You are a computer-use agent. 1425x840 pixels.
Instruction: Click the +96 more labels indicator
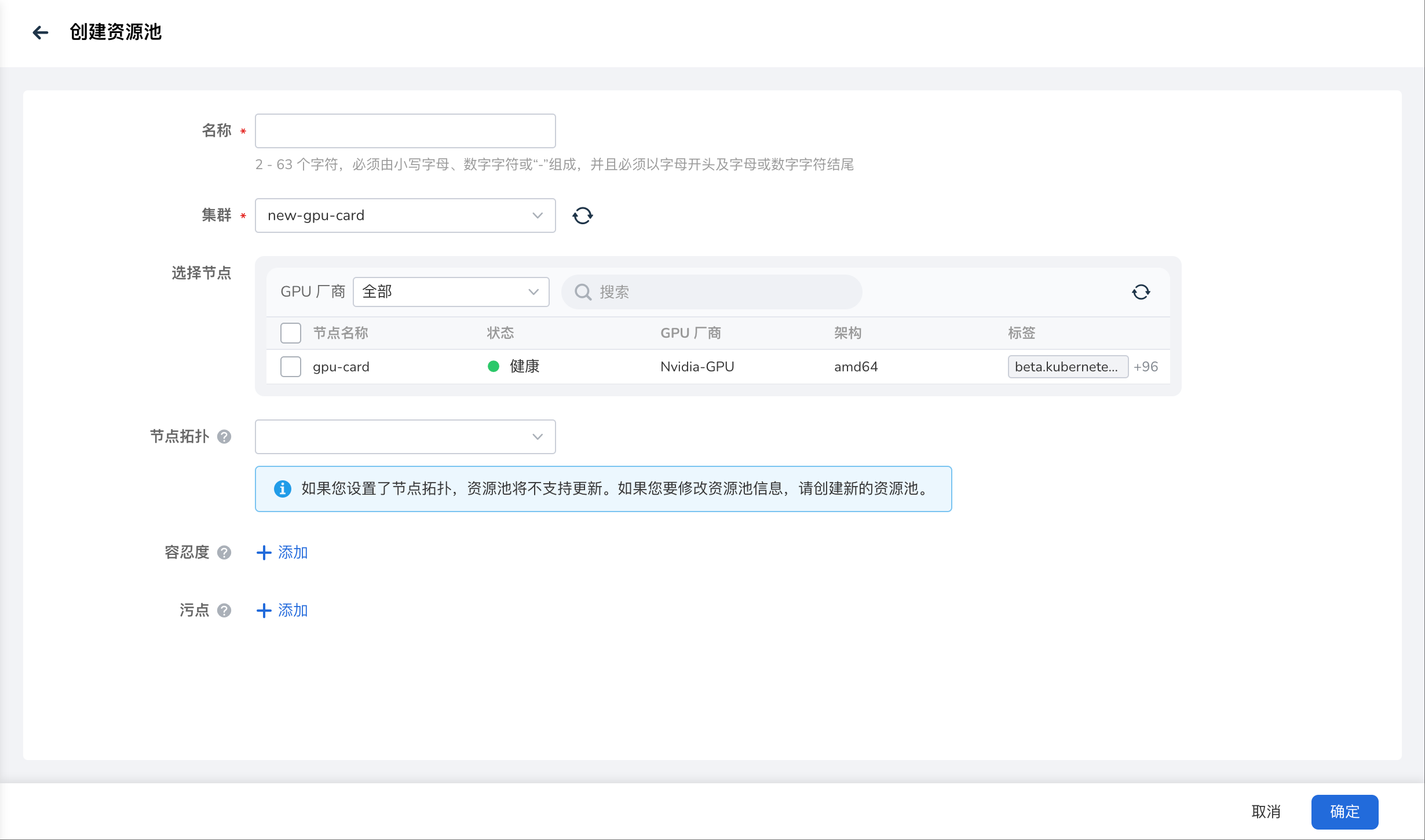(1145, 367)
